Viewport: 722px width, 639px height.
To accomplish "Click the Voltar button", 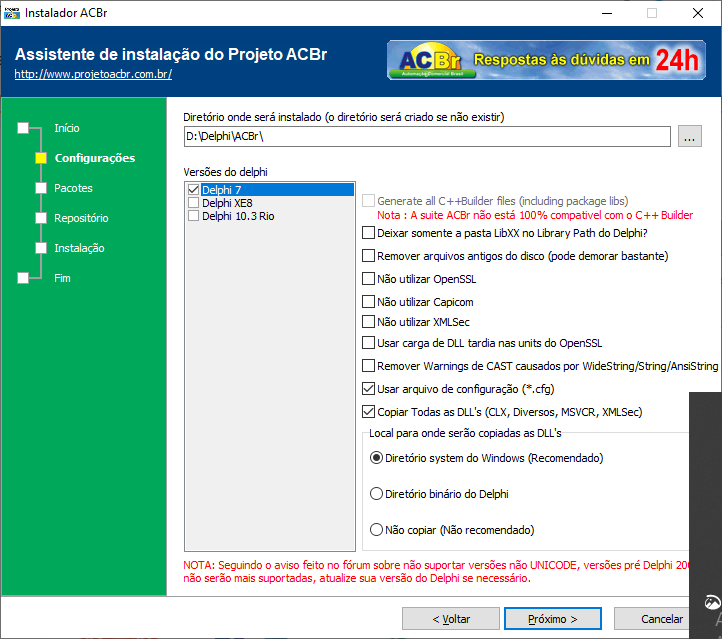I will pyautogui.click(x=451, y=619).
